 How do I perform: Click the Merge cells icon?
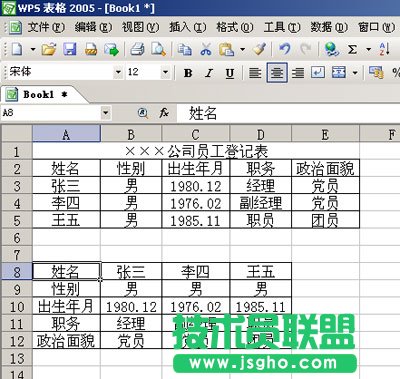click(x=339, y=72)
